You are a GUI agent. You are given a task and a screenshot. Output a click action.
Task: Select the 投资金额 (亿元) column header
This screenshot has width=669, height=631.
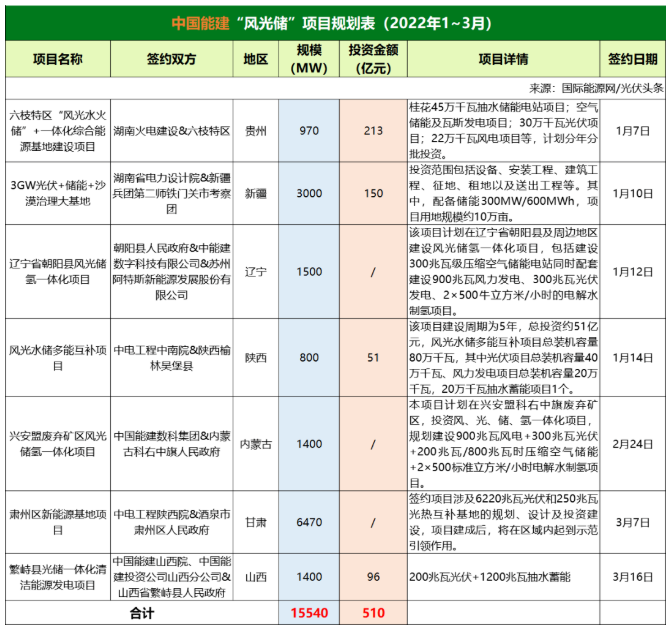(x=373, y=59)
